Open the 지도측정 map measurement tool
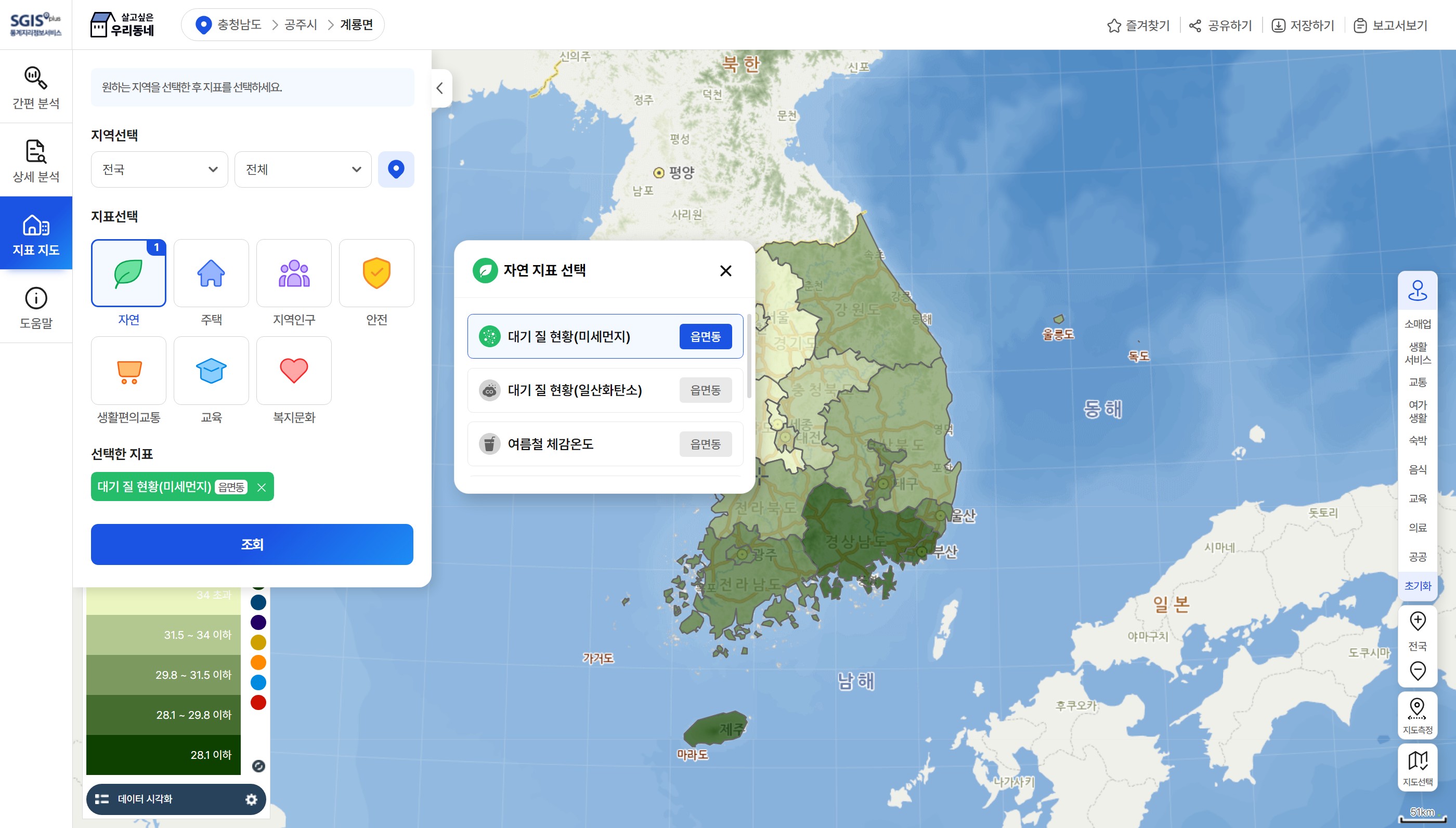Viewport: 1456px width, 828px height. click(1418, 714)
